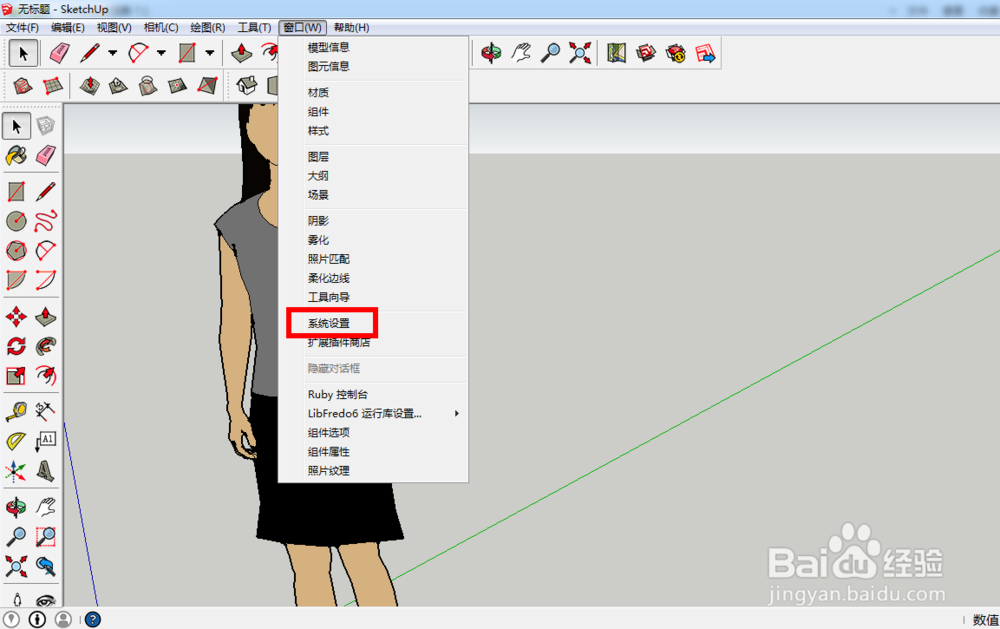Open the Line tool dropdown arrow

tap(113, 54)
